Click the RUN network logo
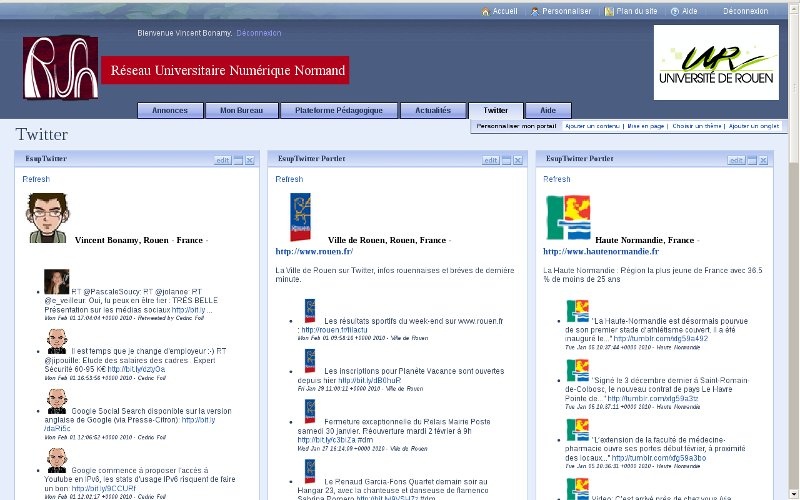Viewport: 800px width, 500px height. click(60, 68)
